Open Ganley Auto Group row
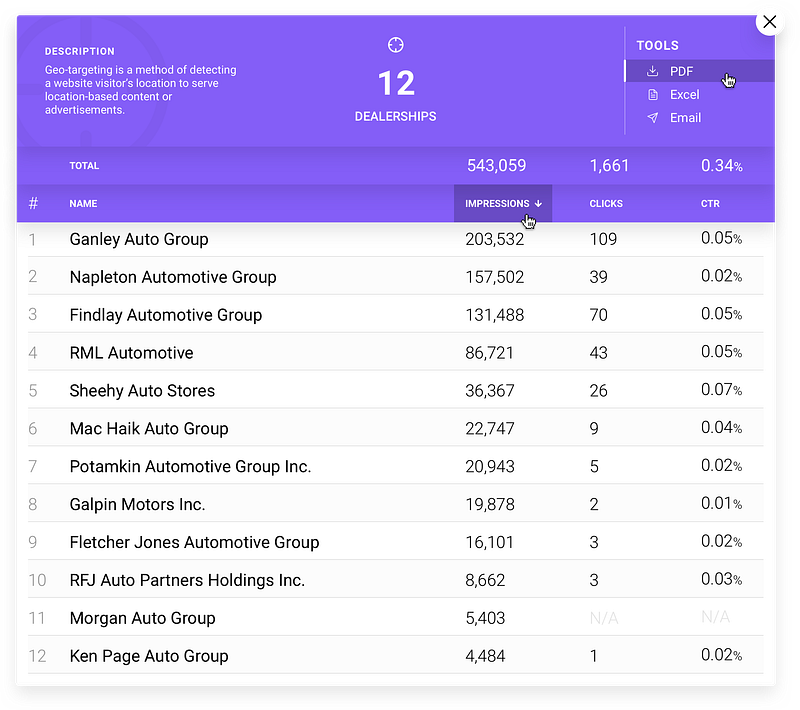This screenshot has width=800, height=710. (x=139, y=239)
